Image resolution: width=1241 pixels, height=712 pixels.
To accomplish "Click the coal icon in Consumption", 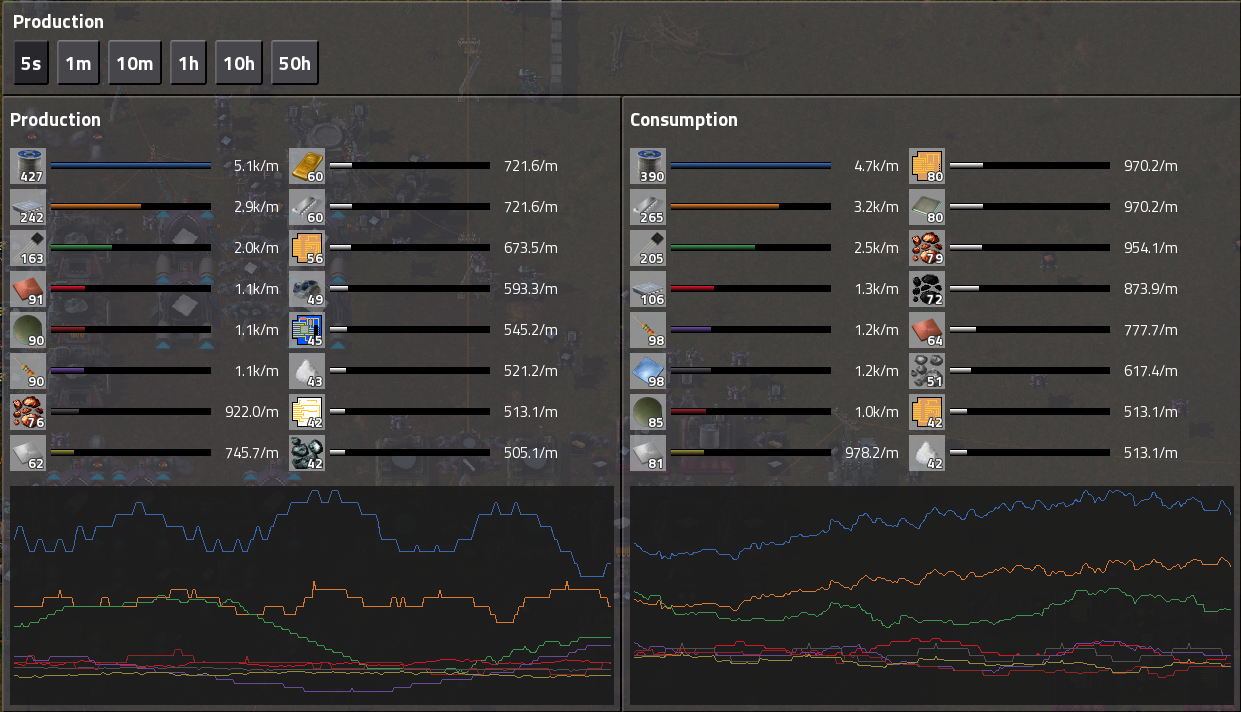I will 927,289.
